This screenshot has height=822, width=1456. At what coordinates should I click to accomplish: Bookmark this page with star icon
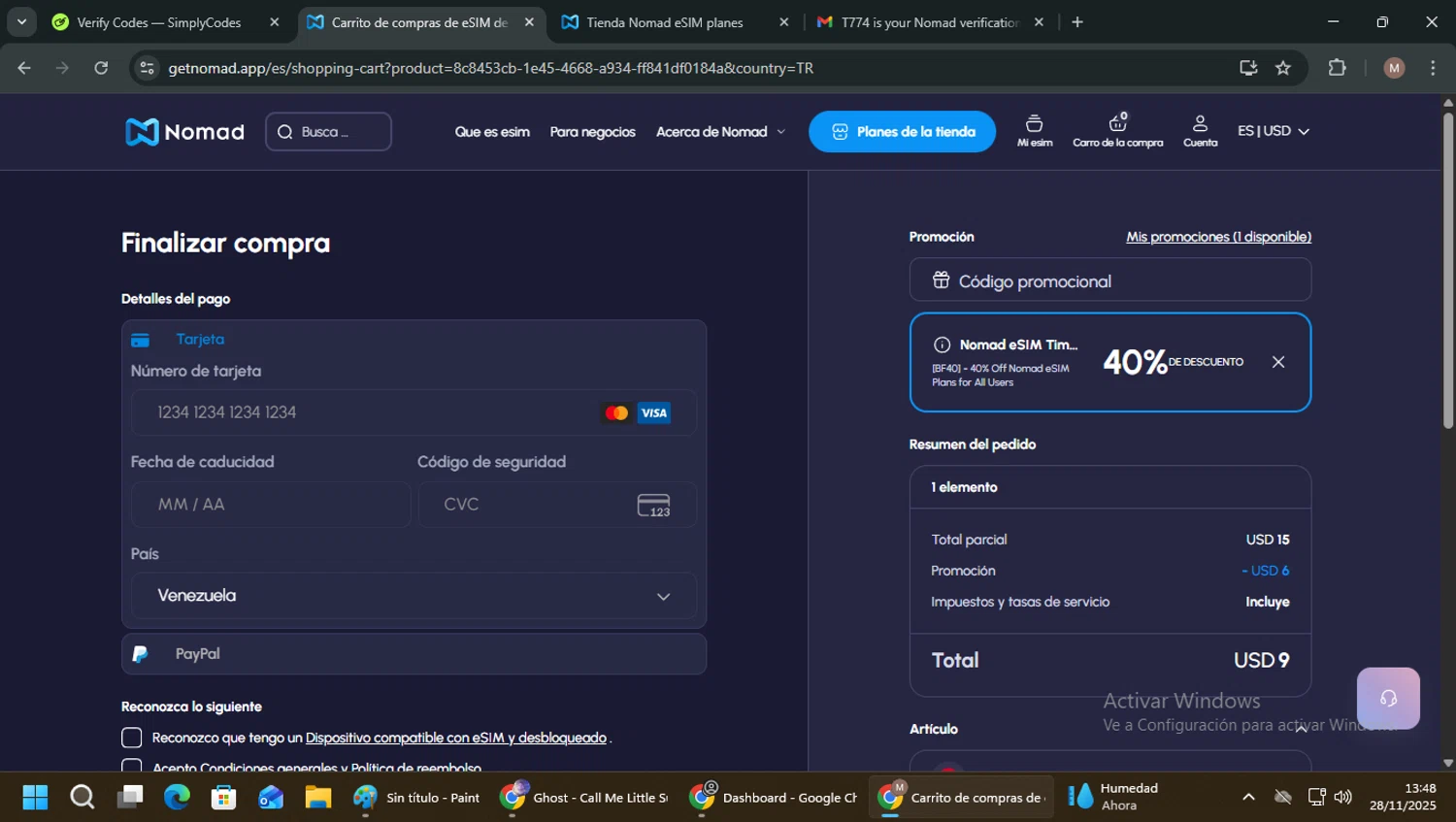(x=1283, y=68)
